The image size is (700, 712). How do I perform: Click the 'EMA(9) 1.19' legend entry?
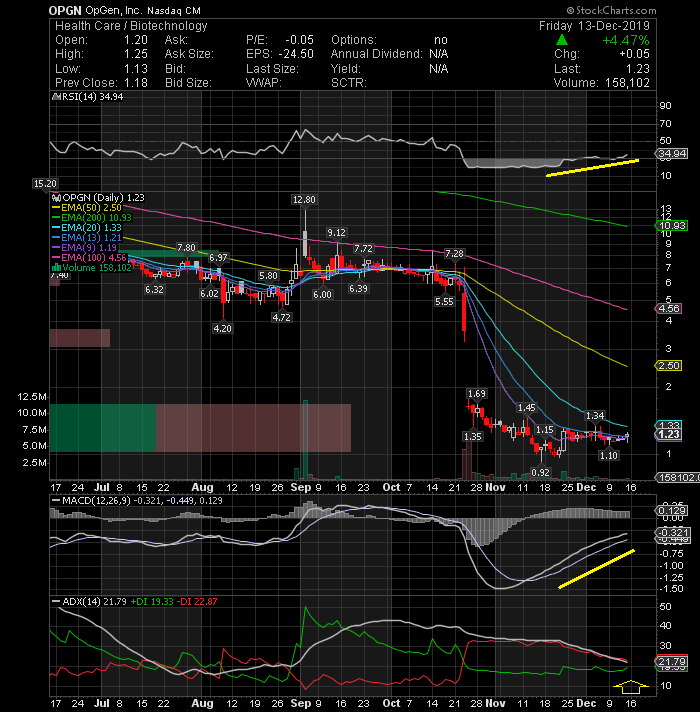coord(85,247)
